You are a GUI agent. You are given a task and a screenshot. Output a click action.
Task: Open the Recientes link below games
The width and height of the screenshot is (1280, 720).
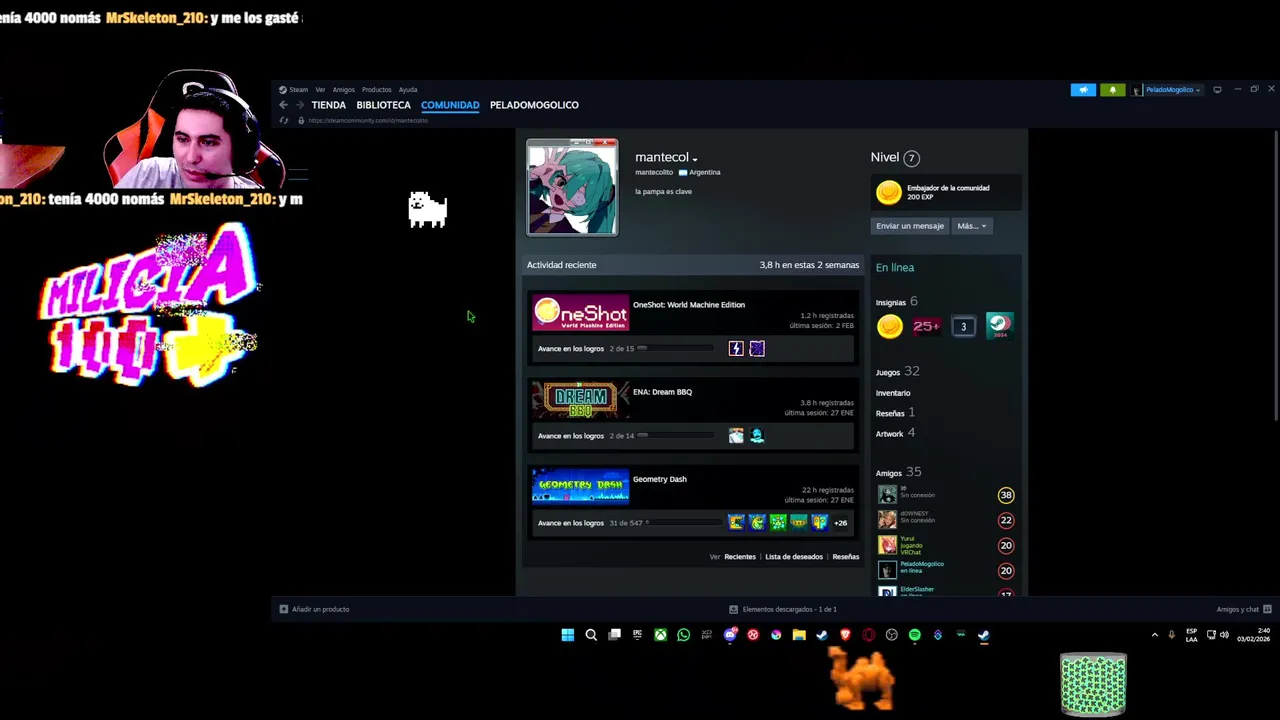pos(740,557)
